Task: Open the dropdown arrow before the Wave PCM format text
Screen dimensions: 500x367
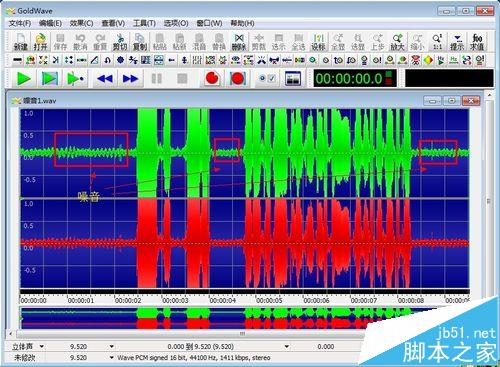Action: [111, 358]
